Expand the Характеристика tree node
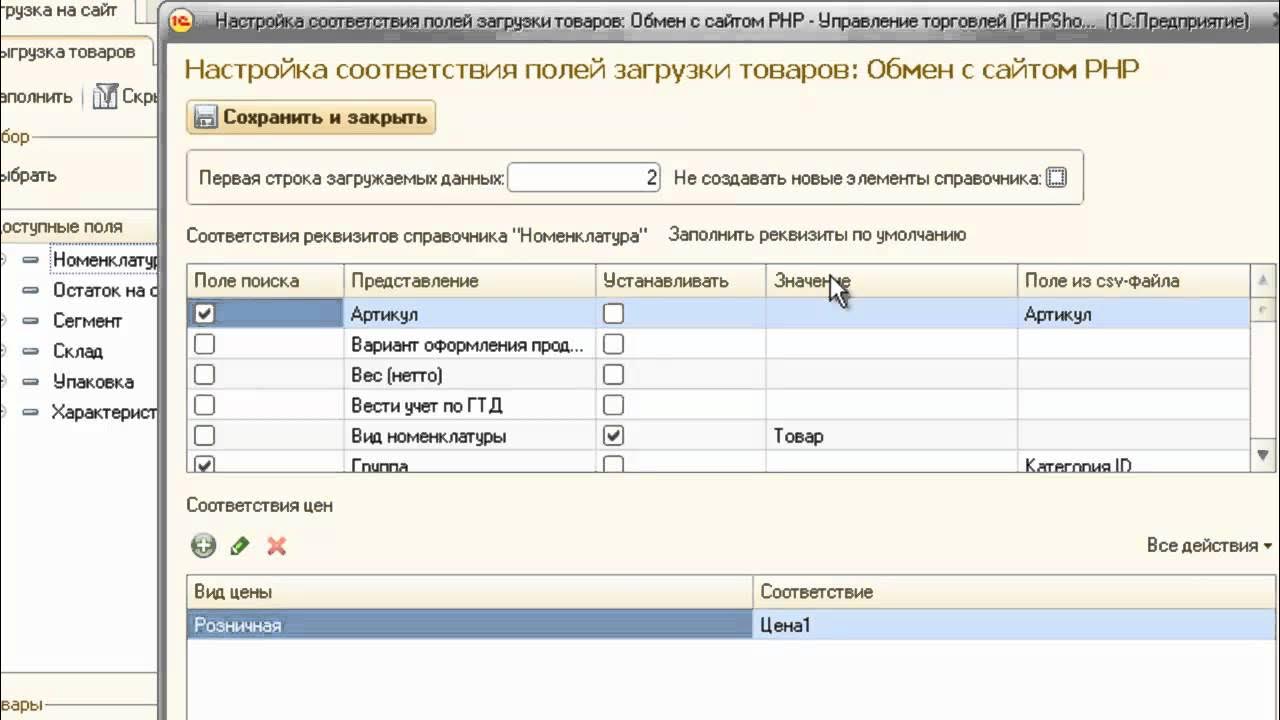Viewport: 1280px width, 720px height. coord(4,412)
